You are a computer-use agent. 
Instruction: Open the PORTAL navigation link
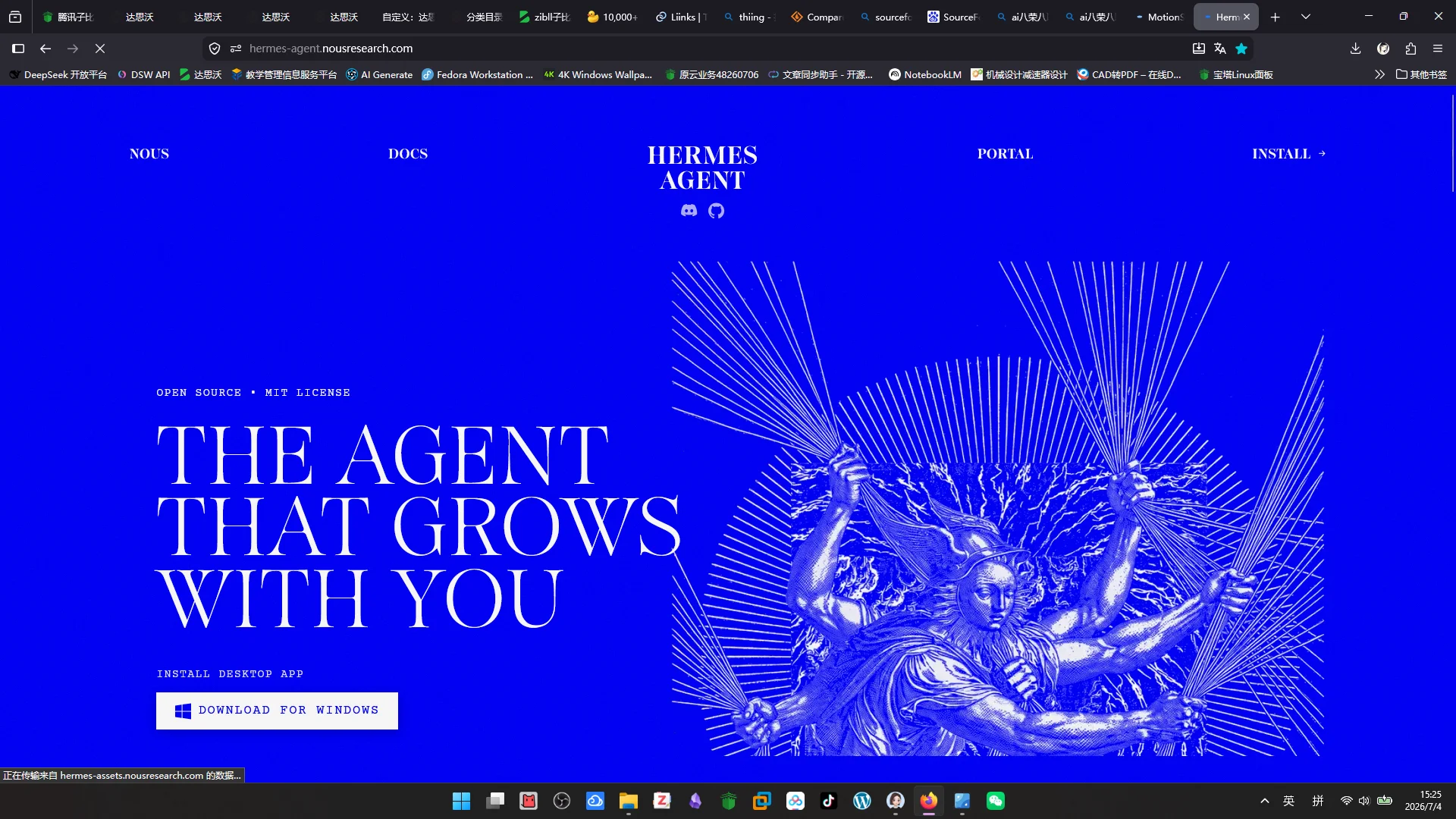point(1005,154)
